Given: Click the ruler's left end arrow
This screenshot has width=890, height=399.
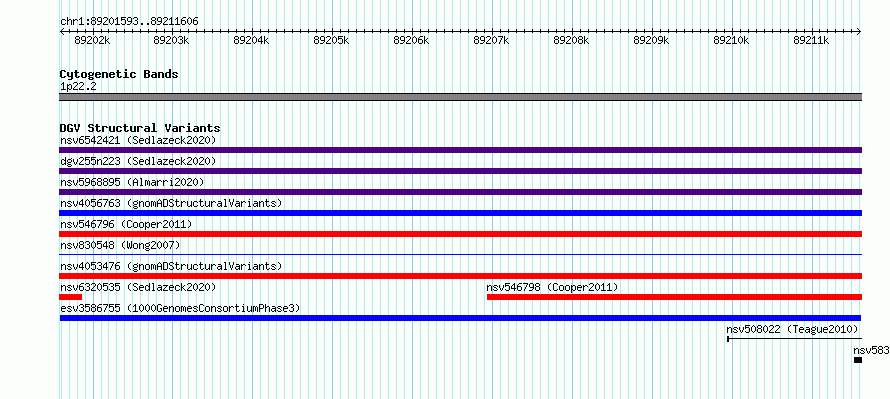Looking at the screenshot, I should click(x=62, y=32).
